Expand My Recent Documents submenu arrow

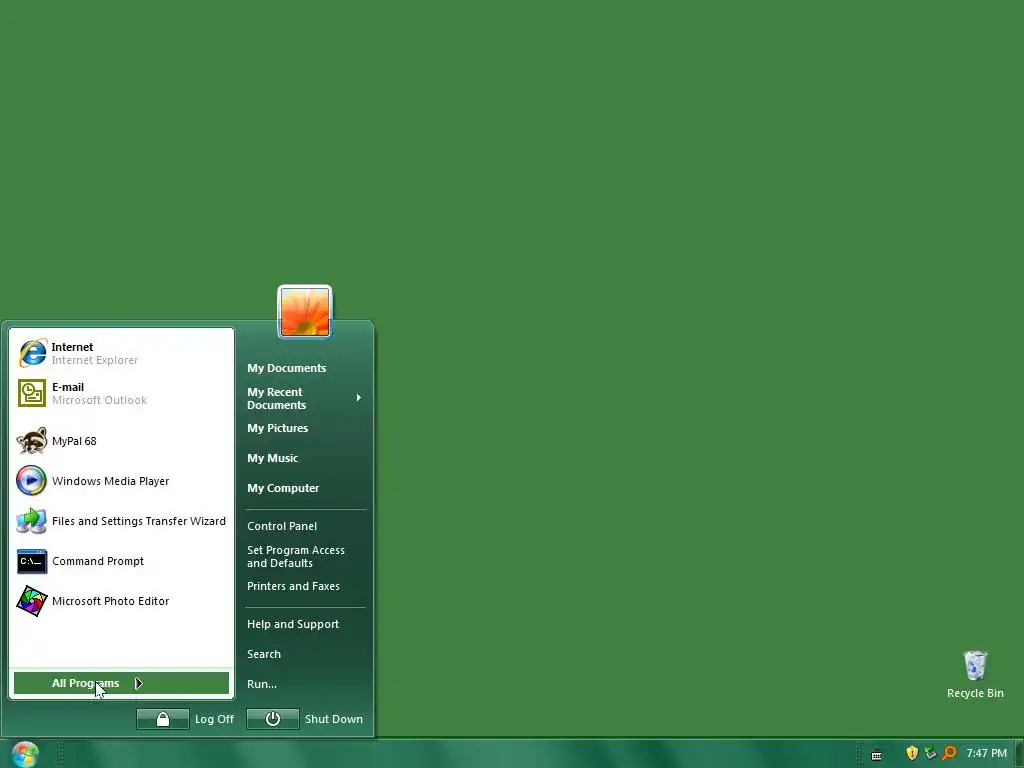359,398
